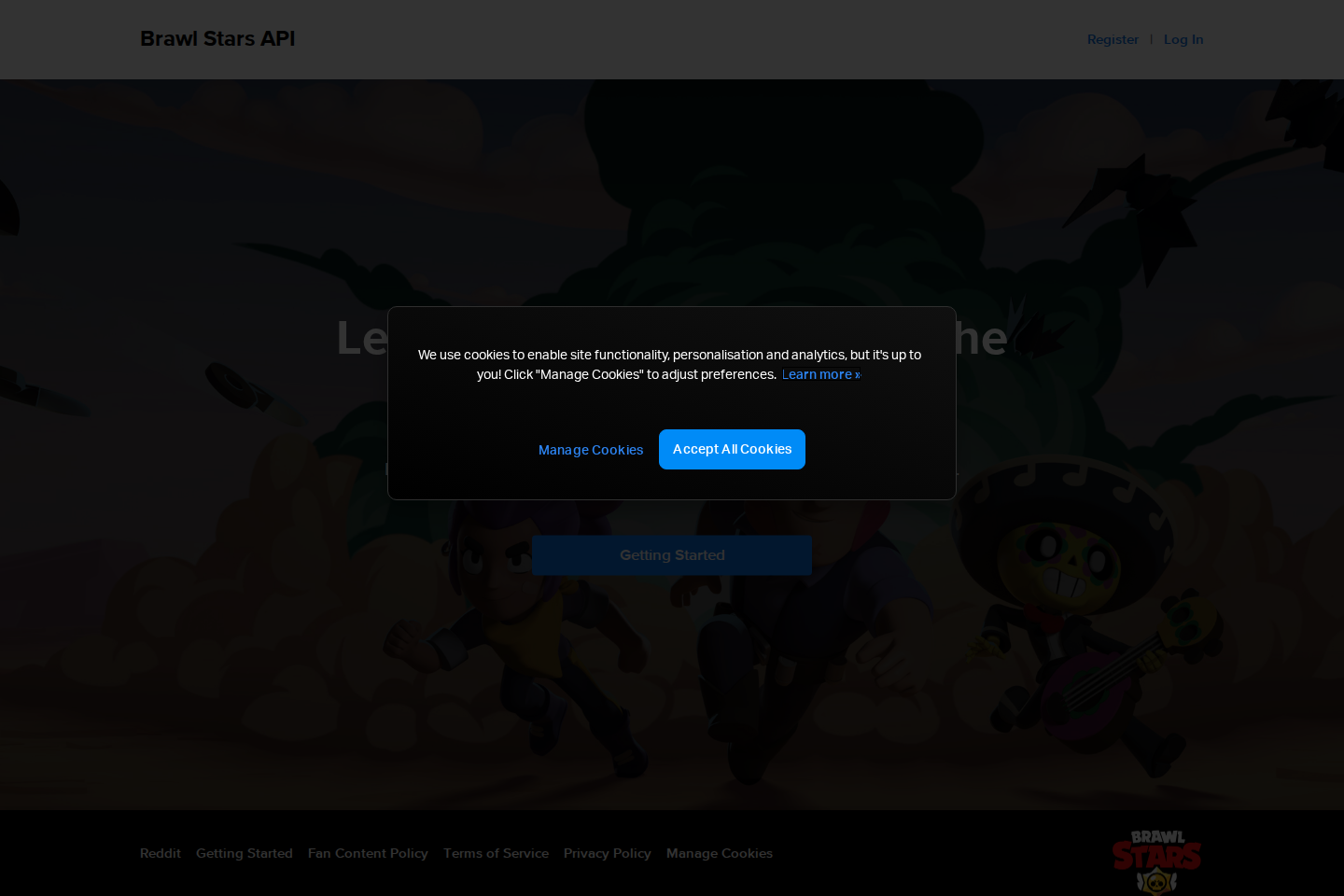Image resolution: width=1344 pixels, height=896 pixels.
Task: Click the chevron after "Learn more"
Action: (x=857, y=374)
